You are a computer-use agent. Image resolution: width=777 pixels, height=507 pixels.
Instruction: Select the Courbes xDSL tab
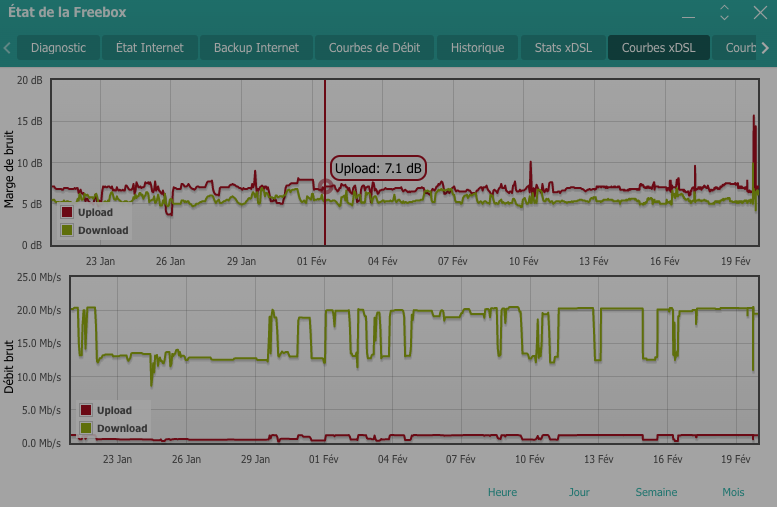click(x=658, y=48)
